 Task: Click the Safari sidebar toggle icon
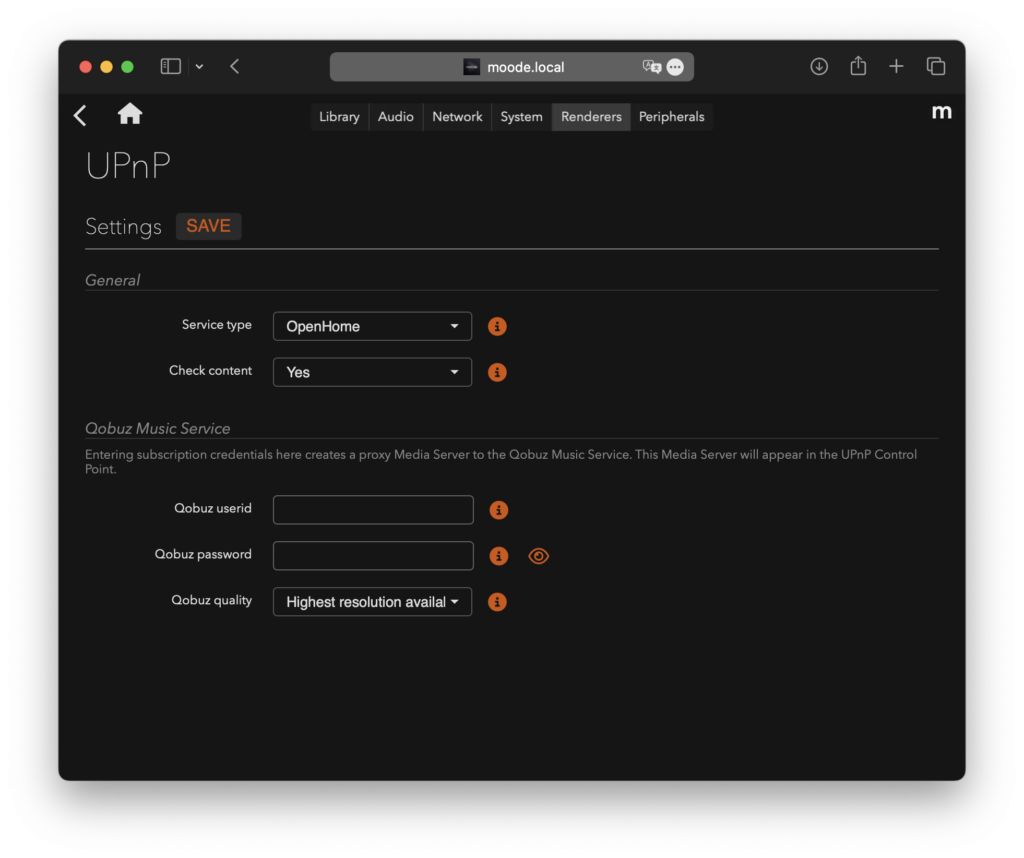(x=171, y=67)
